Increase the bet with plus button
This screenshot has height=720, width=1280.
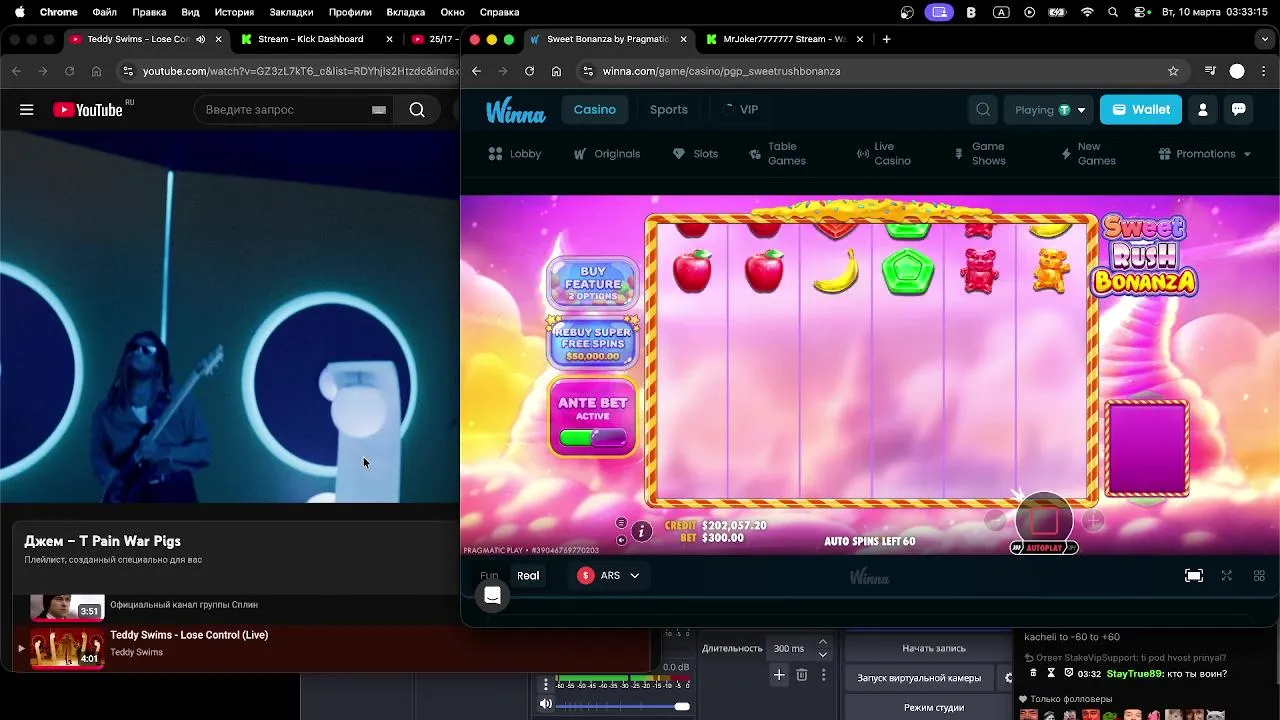tap(1093, 520)
